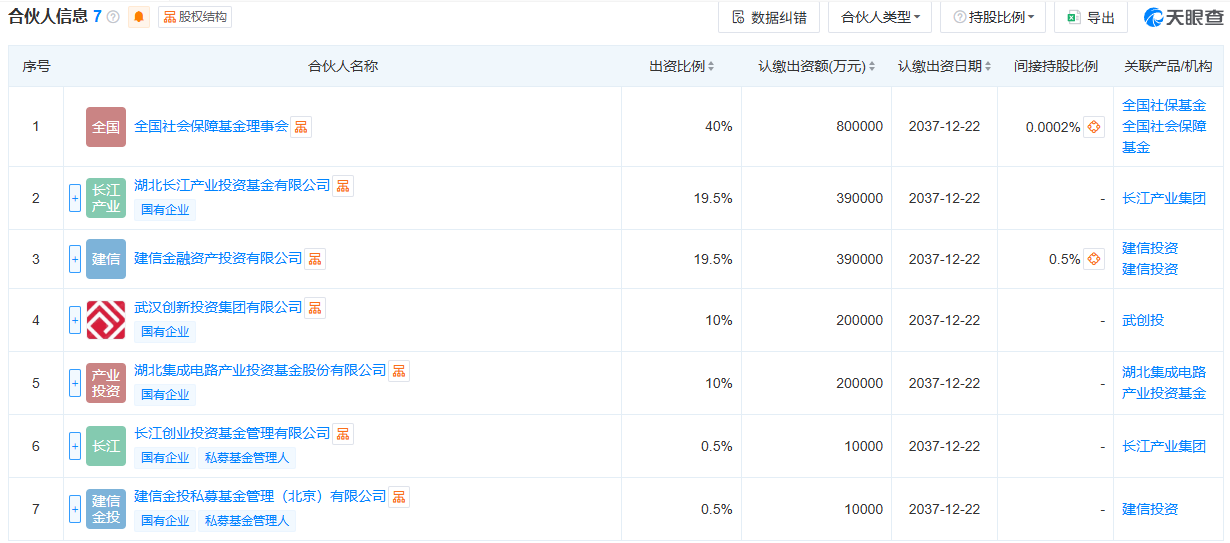
Task: Open the 股权结构 equity structure button
Action: (x=195, y=17)
